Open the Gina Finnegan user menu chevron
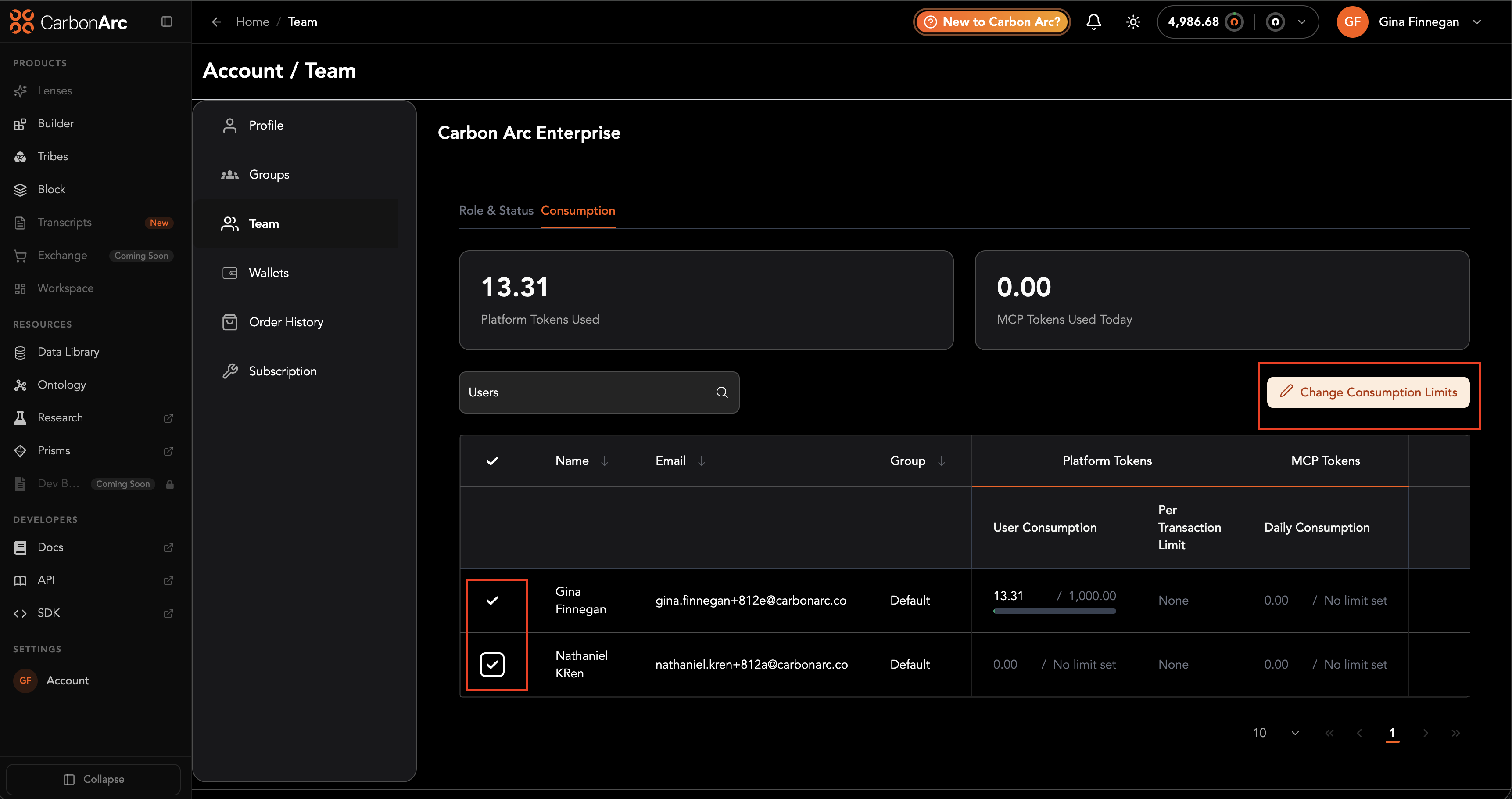The image size is (1512, 799). click(x=1477, y=22)
